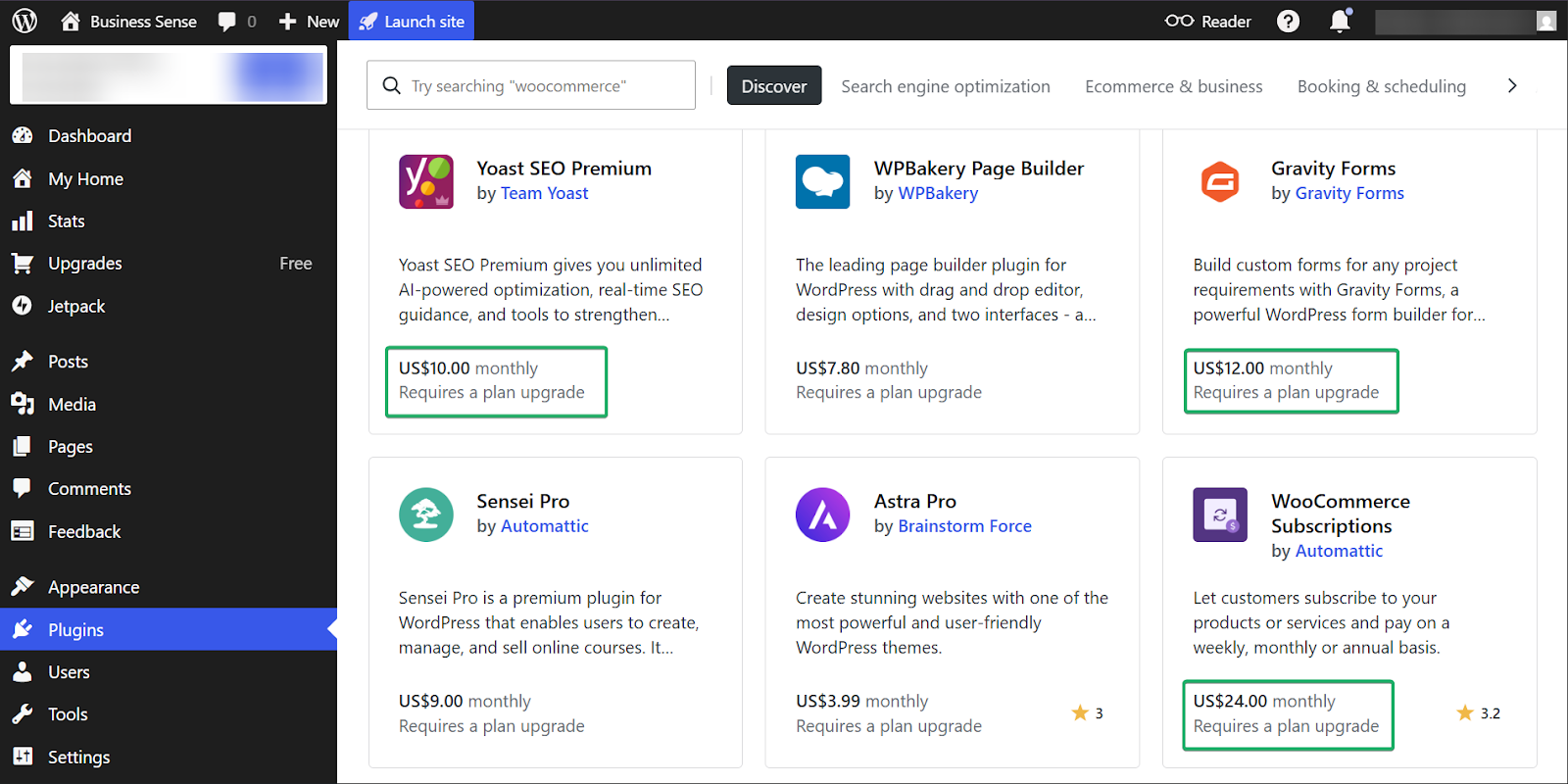Open the Team Yoast author link
This screenshot has width=1568, height=784.
point(544,193)
